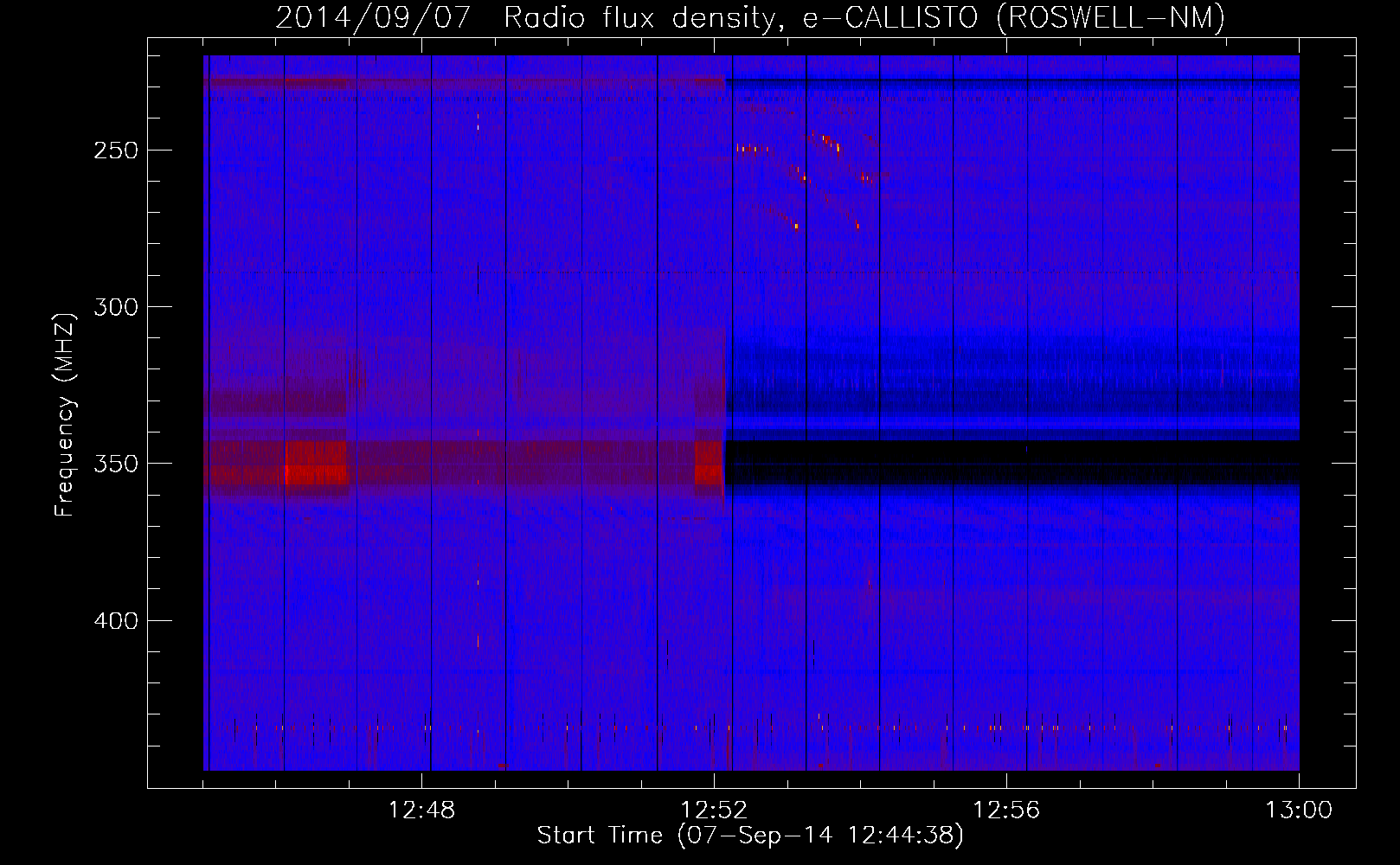1400x865 pixels.
Task: Click the 250 frequency tick label
Action: tap(116, 151)
